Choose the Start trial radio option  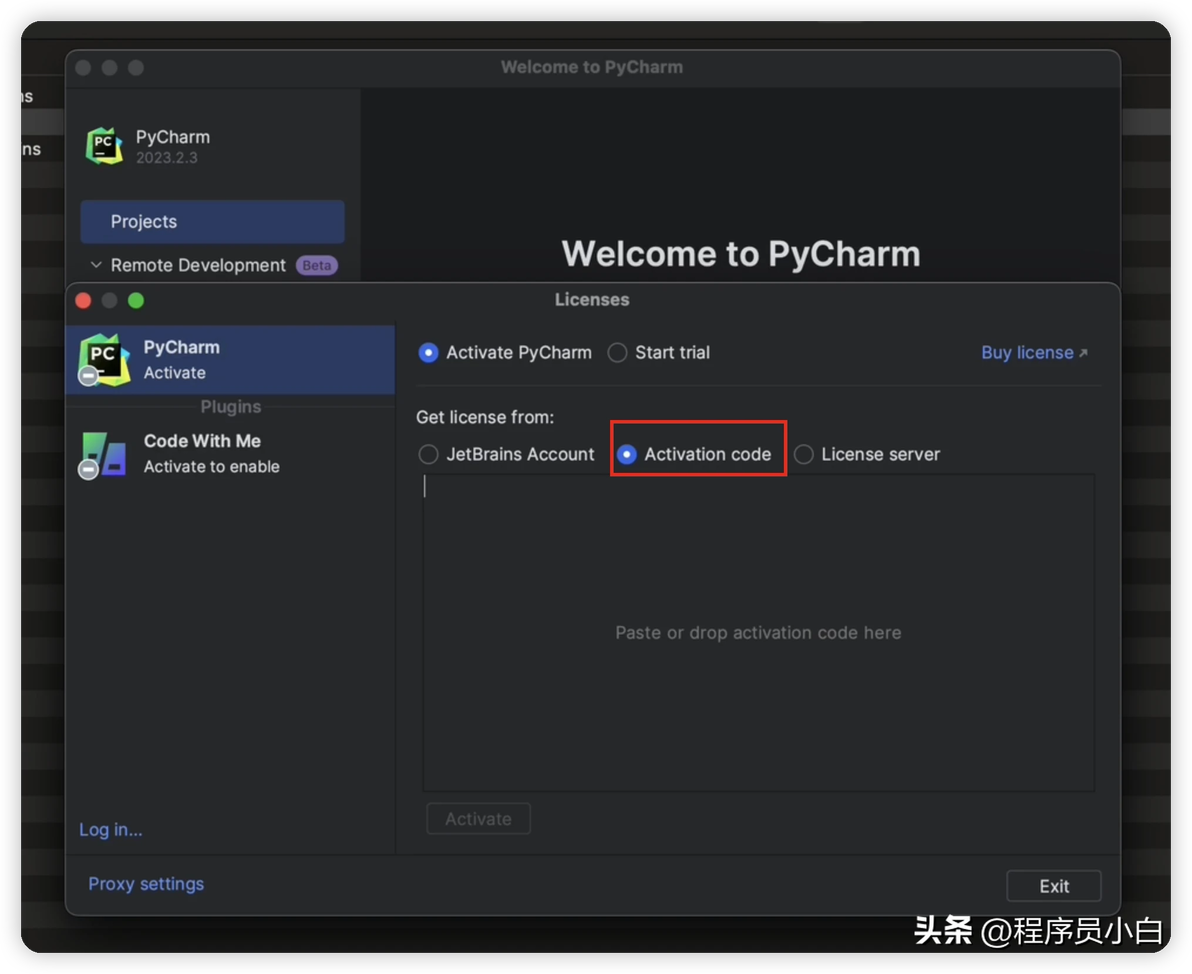click(618, 353)
